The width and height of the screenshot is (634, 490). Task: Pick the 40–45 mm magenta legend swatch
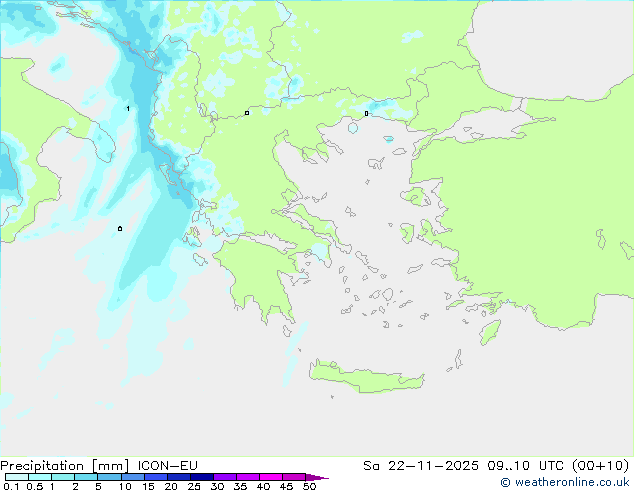(x=271, y=477)
